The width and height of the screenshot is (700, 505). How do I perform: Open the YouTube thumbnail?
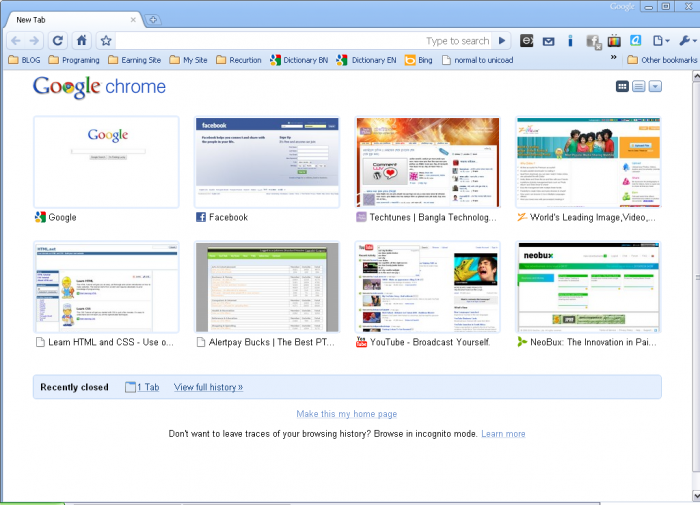pyautogui.click(x=428, y=287)
